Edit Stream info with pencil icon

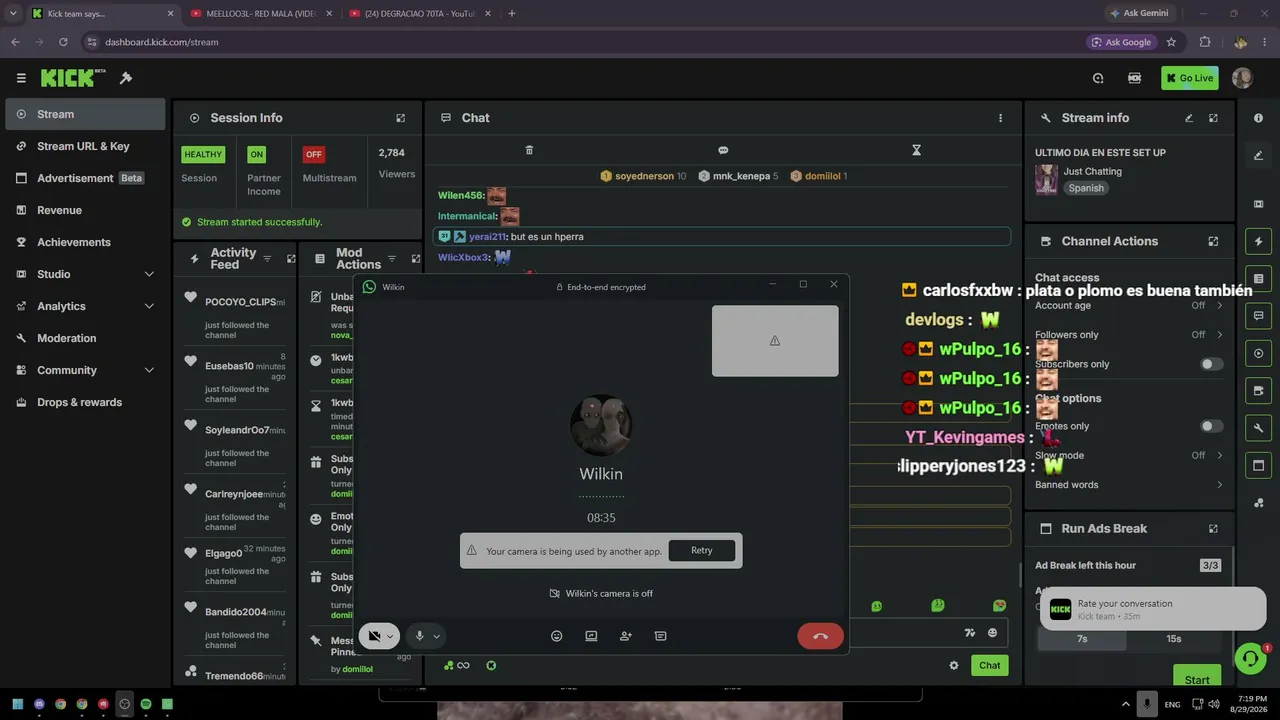(x=1189, y=118)
